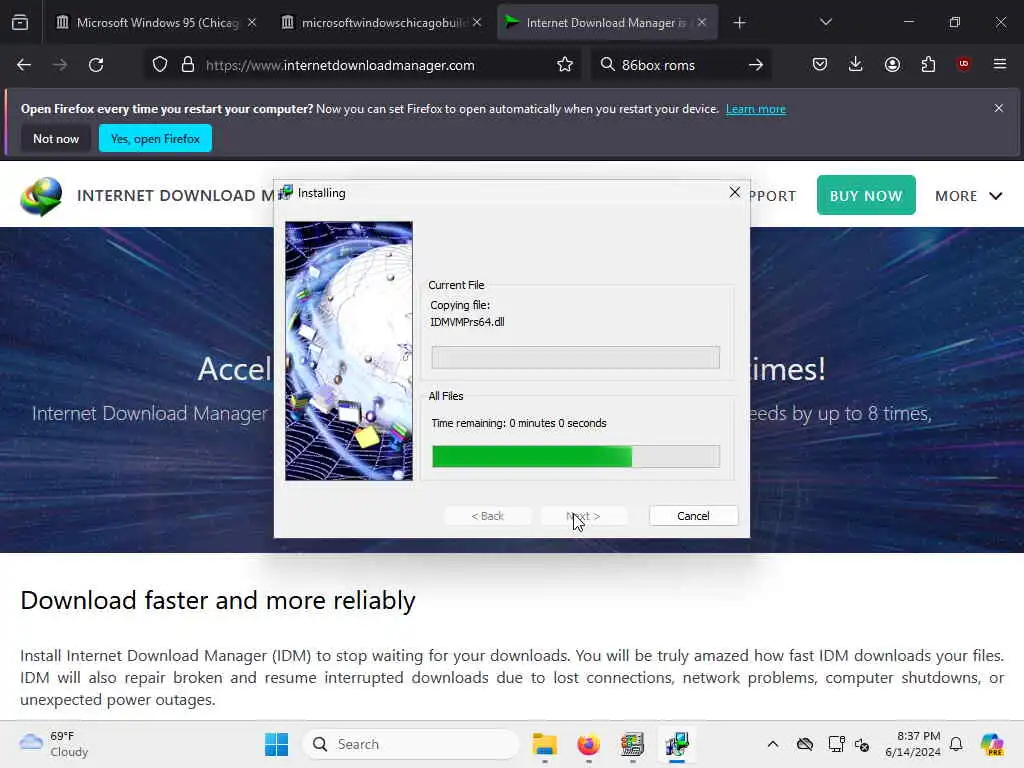Image resolution: width=1024 pixels, height=768 pixels.
Task: Close the Installing dialog
Action: tap(735, 192)
